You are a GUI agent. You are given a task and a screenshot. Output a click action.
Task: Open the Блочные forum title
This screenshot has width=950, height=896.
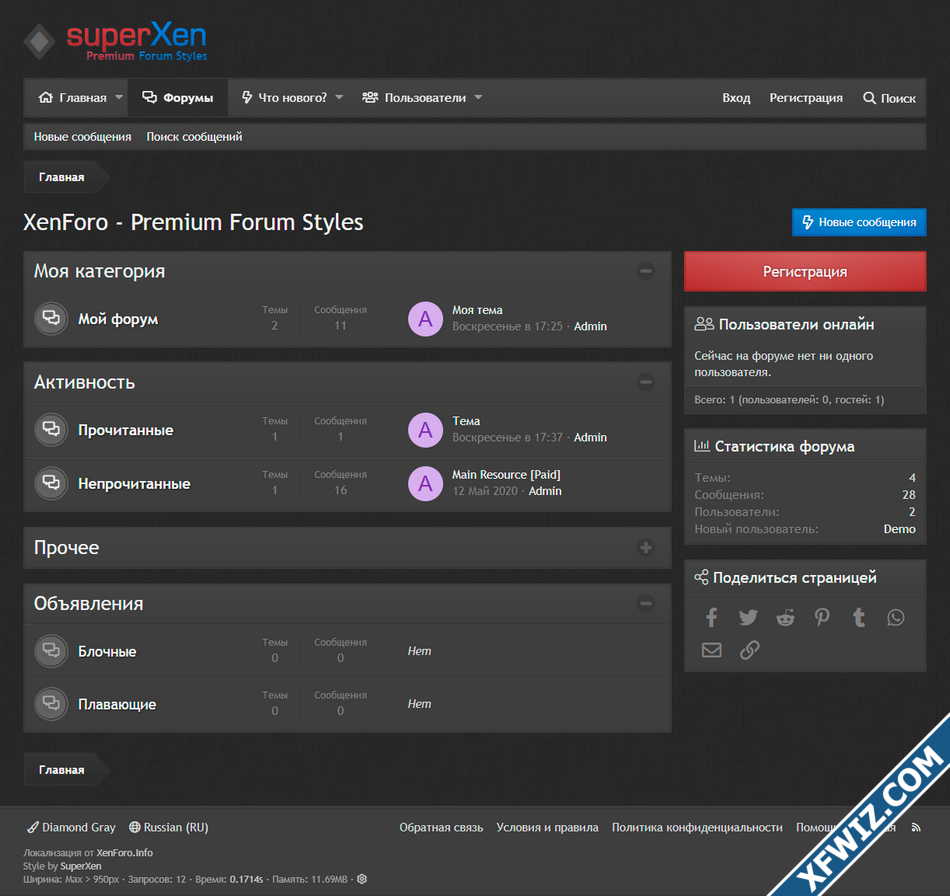pyautogui.click(x=107, y=652)
